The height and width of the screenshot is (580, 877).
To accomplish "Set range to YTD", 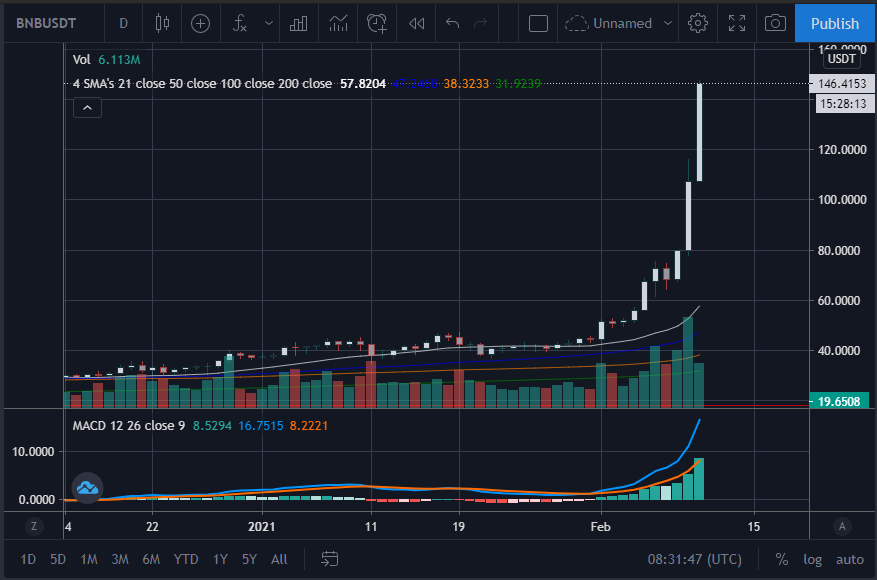I will tap(186, 559).
